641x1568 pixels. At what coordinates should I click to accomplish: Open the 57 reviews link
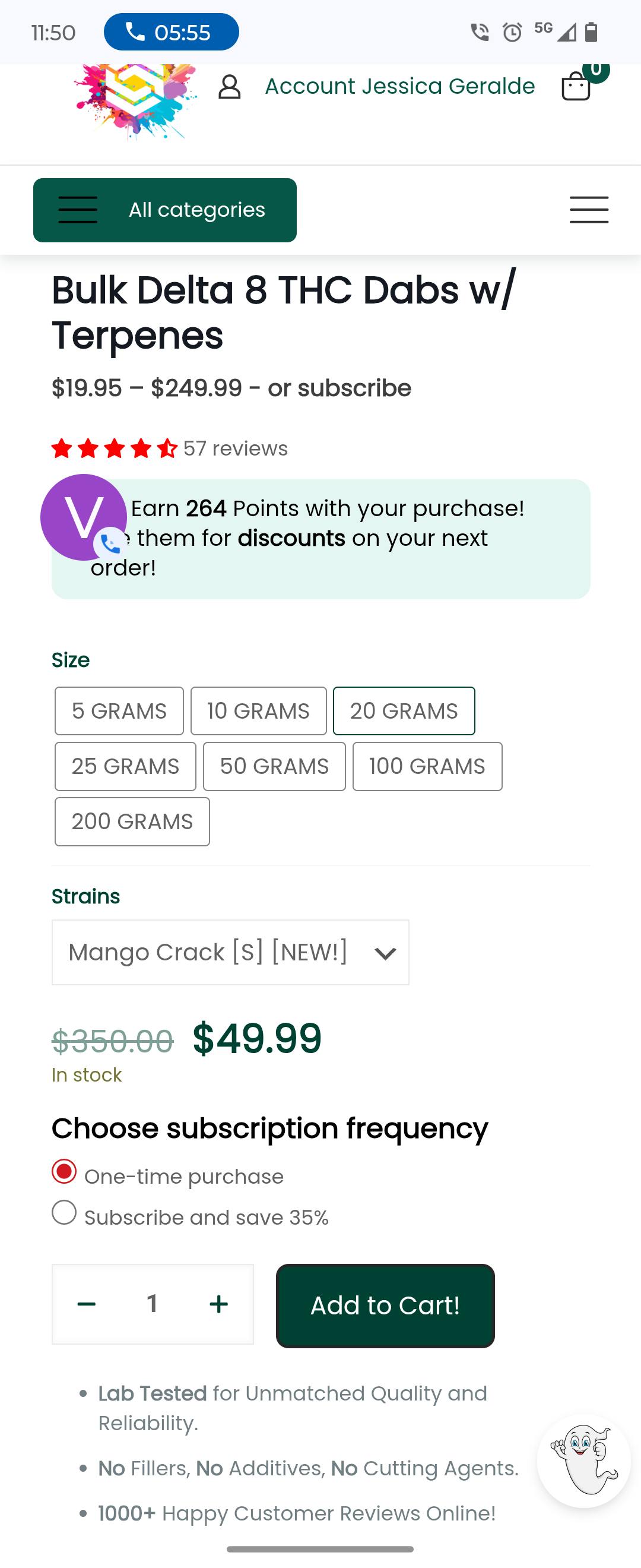pyautogui.click(x=236, y=449)
